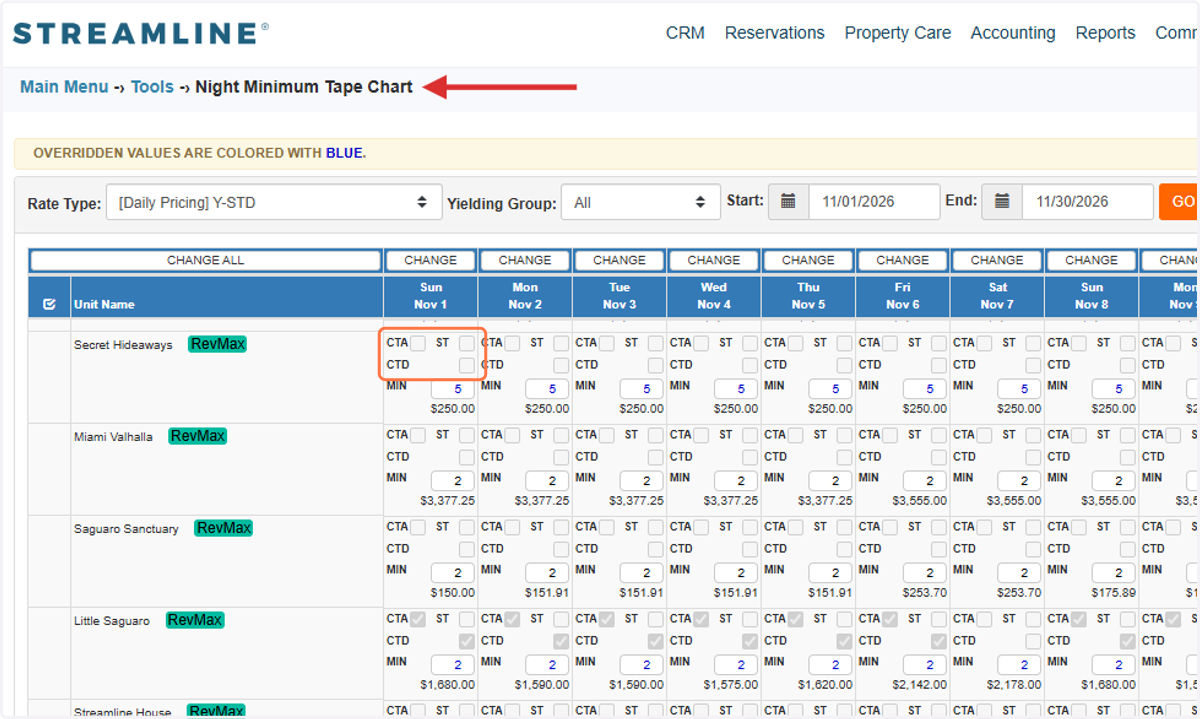
Task: Check CTD for Saguaro Sanctuary on Nov 4
Action: [x=750, y=549]
